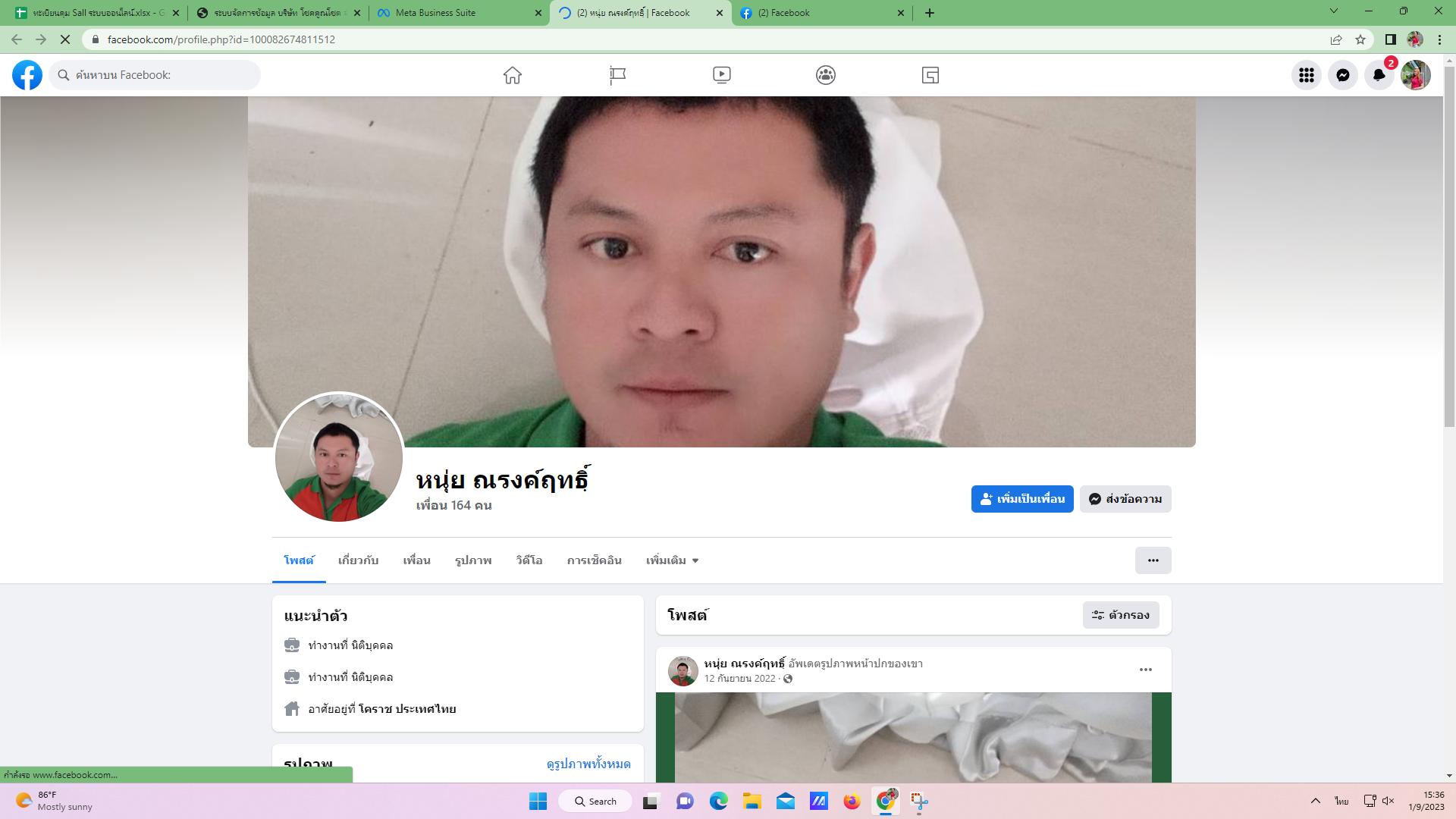
Task: Switch to the เกี่ยวกับ tab
Action: coord(358,560)
